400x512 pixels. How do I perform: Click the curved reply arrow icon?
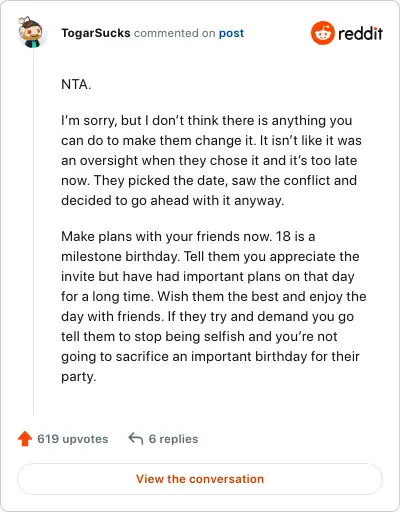pyautogui.click(x=136, y=439)
